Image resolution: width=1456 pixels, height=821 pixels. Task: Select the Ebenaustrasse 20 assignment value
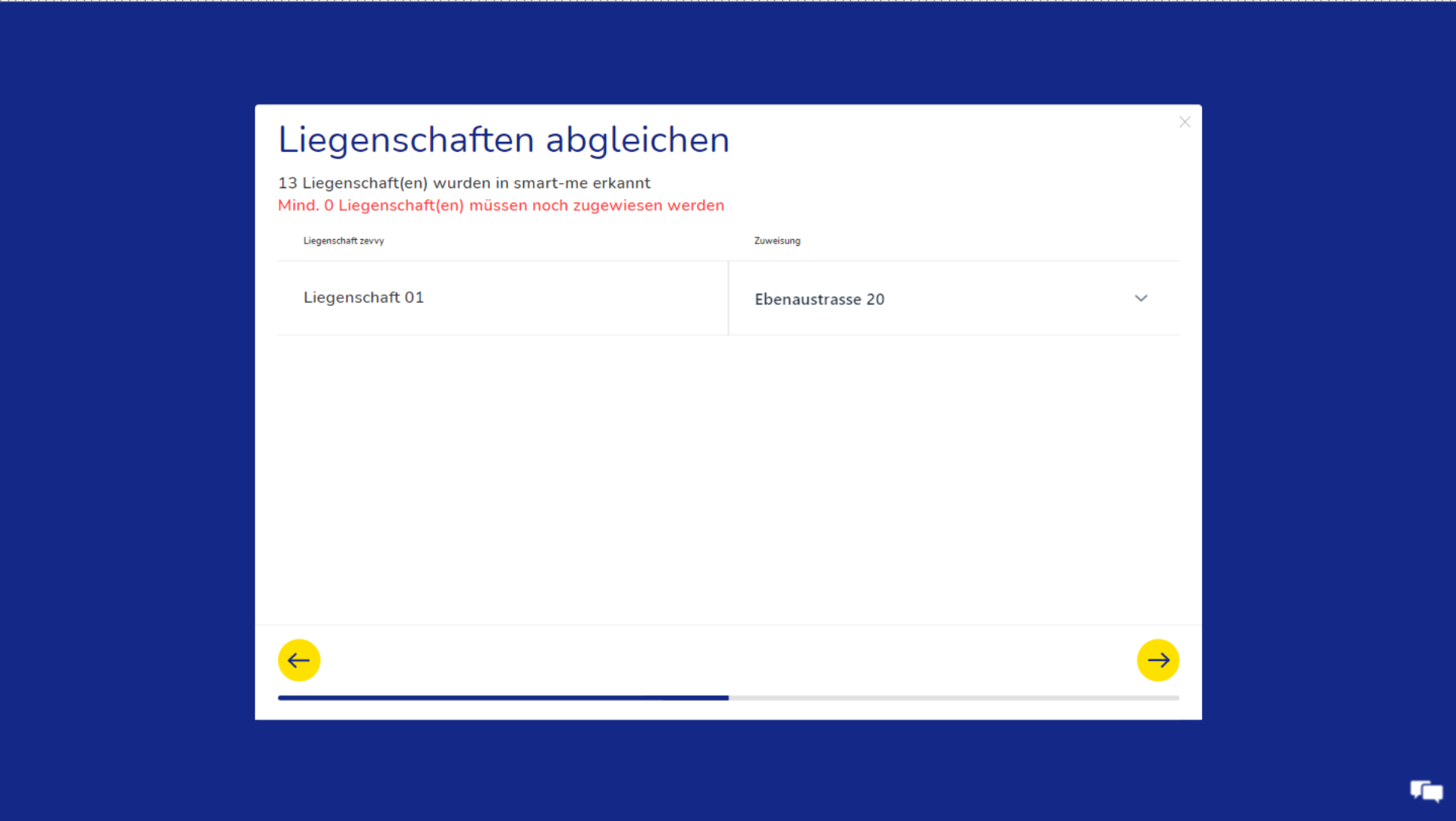pos(819,299)
